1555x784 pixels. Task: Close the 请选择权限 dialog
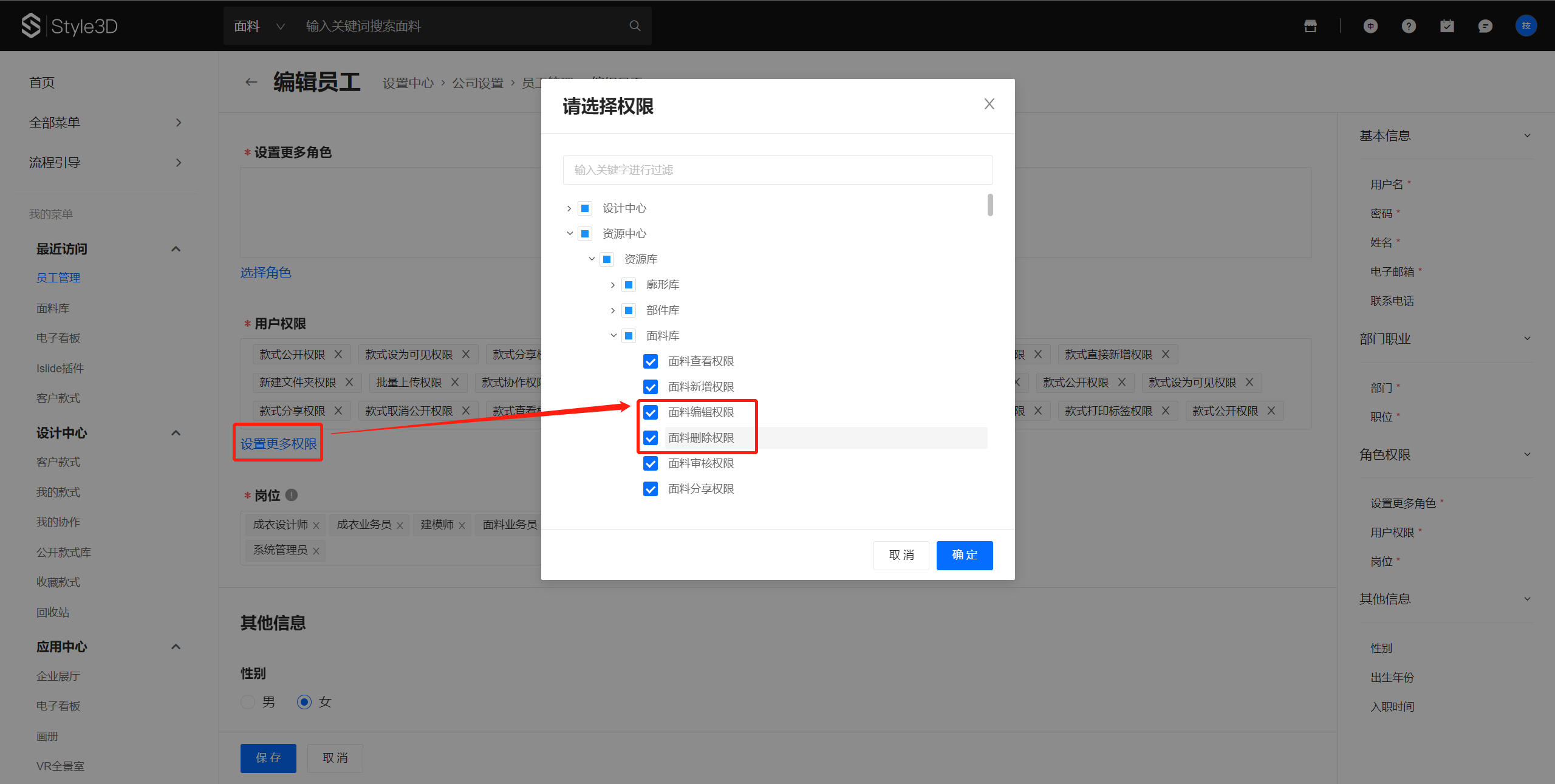pos(989,104)
